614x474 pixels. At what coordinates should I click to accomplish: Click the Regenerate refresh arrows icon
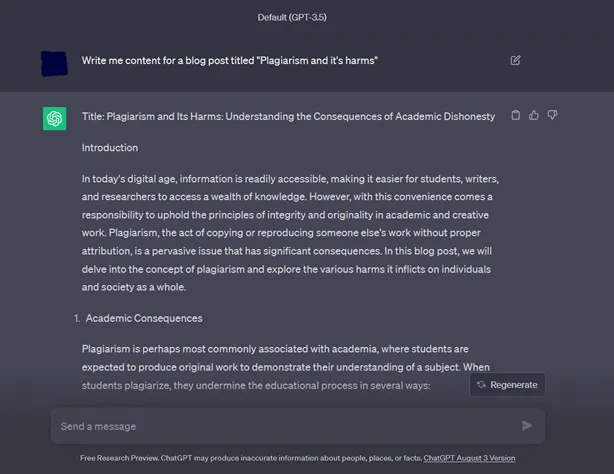pos(481,385)
